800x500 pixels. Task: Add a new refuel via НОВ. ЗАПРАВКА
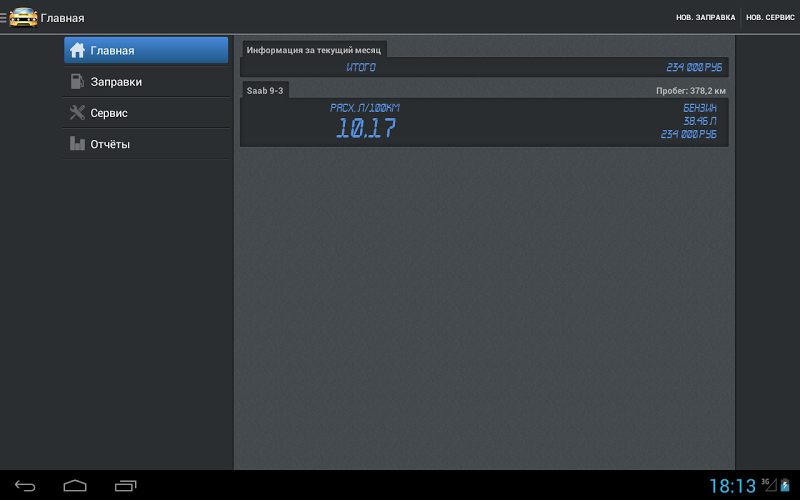[706, 17]
